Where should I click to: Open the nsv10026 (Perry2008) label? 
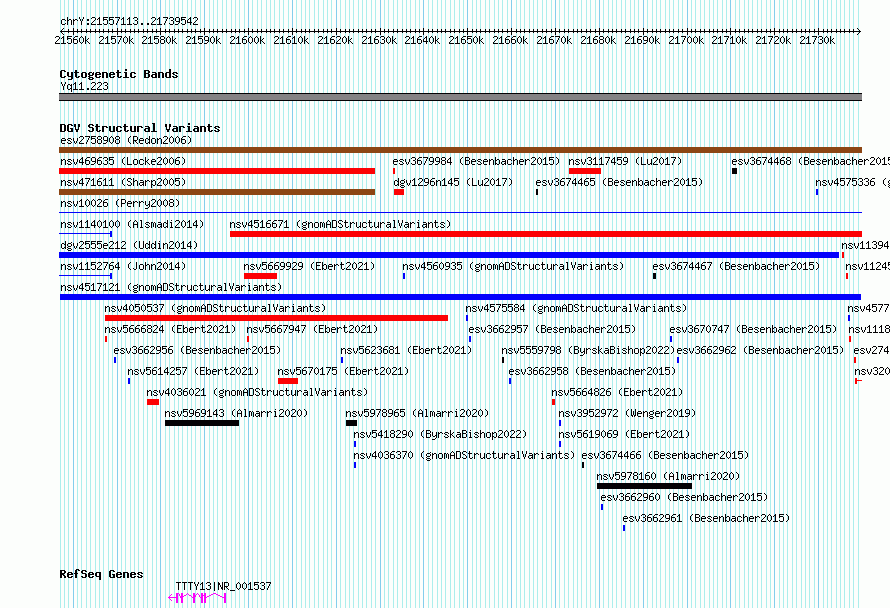120,203
